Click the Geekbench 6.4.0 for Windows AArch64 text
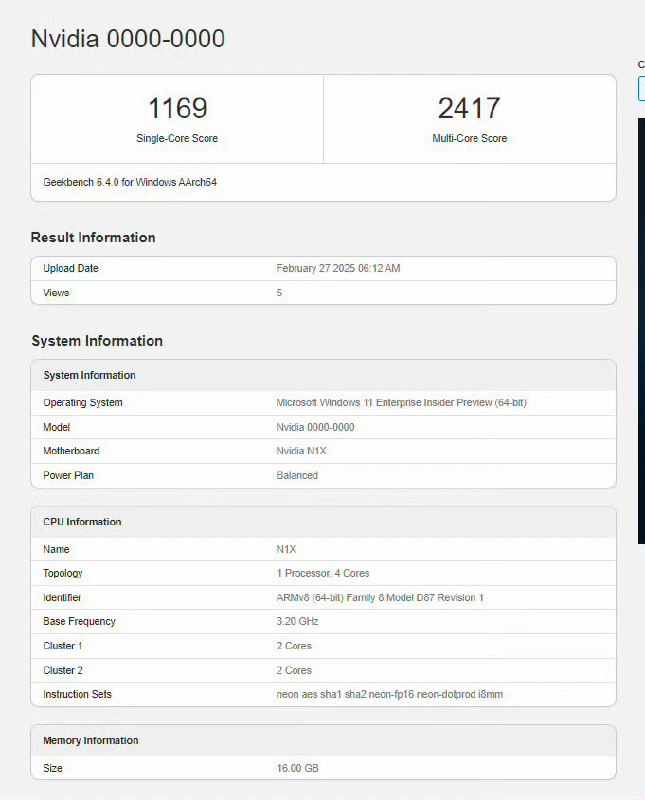The height and width of the screenshot is (800, 645). coord(130,182)
